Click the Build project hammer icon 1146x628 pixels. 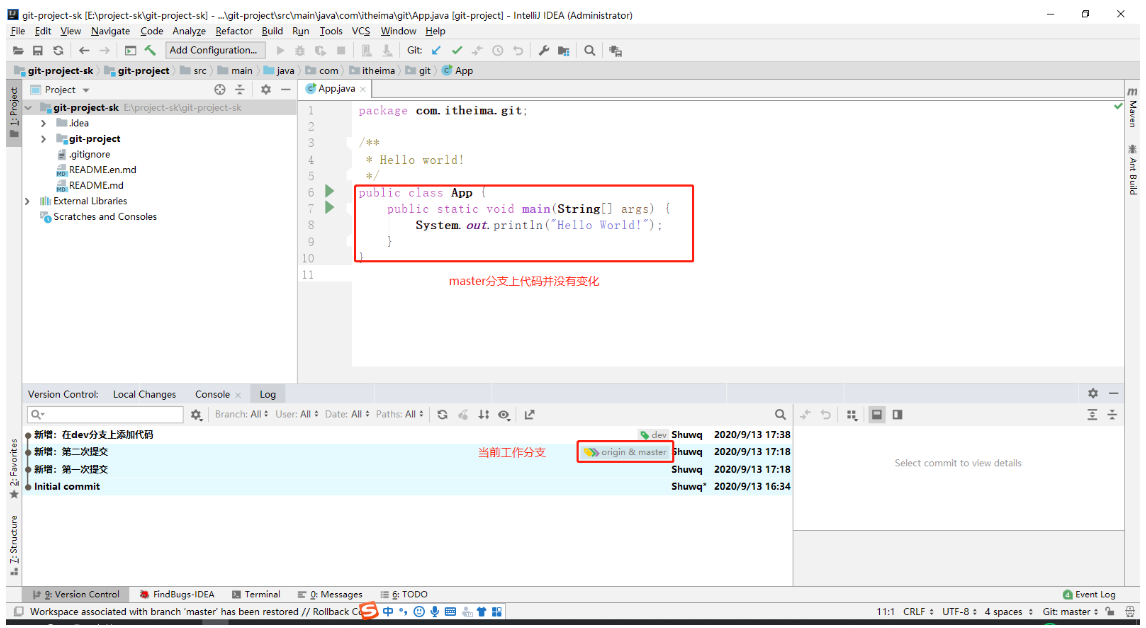tap(150, 50)
